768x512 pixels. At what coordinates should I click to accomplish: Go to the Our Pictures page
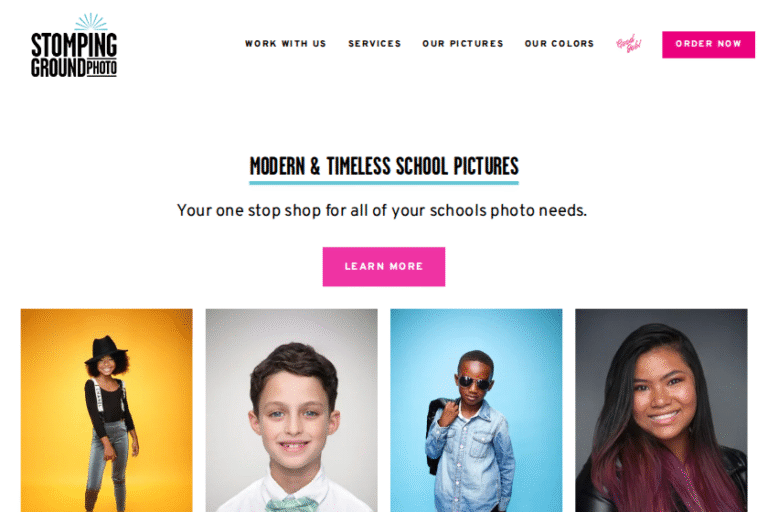pos(463,44)
